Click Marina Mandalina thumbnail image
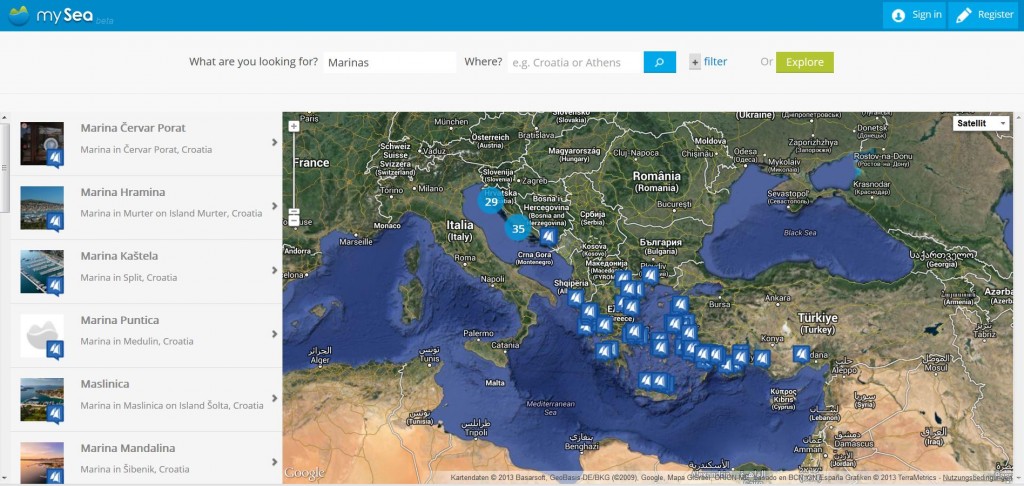 coord(42,463)
